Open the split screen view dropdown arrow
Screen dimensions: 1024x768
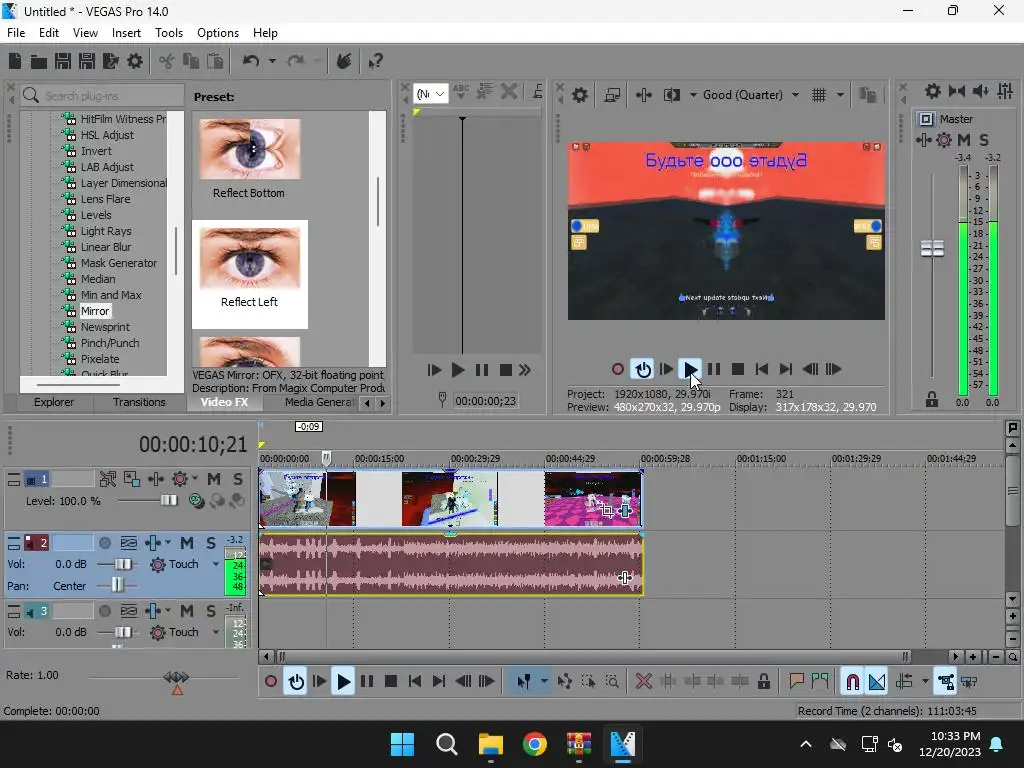[x=693, y=95]
